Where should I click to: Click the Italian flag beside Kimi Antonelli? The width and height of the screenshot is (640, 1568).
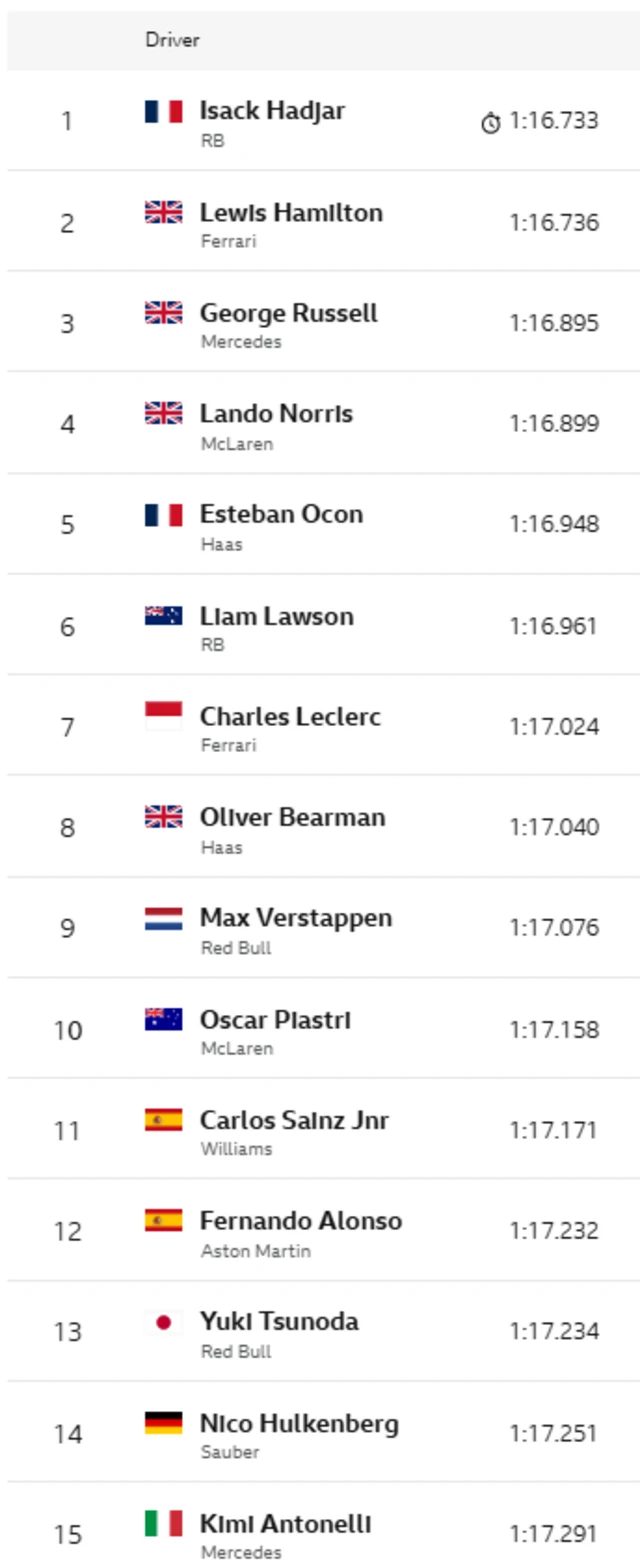click(163, 1523)
